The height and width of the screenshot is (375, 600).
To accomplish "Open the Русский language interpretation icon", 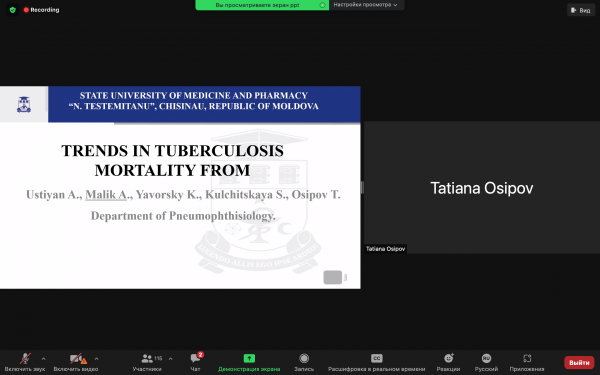I will (x=486, y=359).
